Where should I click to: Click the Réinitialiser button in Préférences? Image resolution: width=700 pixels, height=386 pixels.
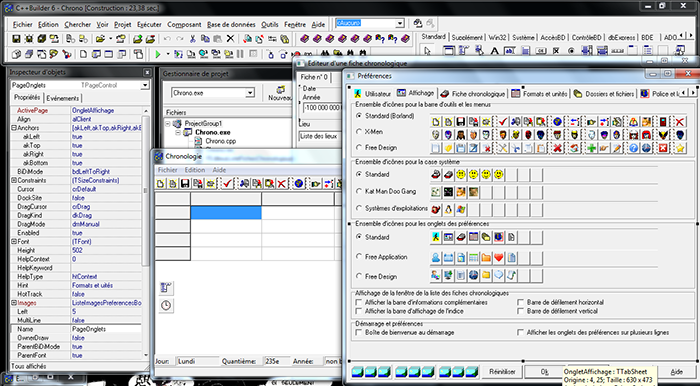coord(502,371)
